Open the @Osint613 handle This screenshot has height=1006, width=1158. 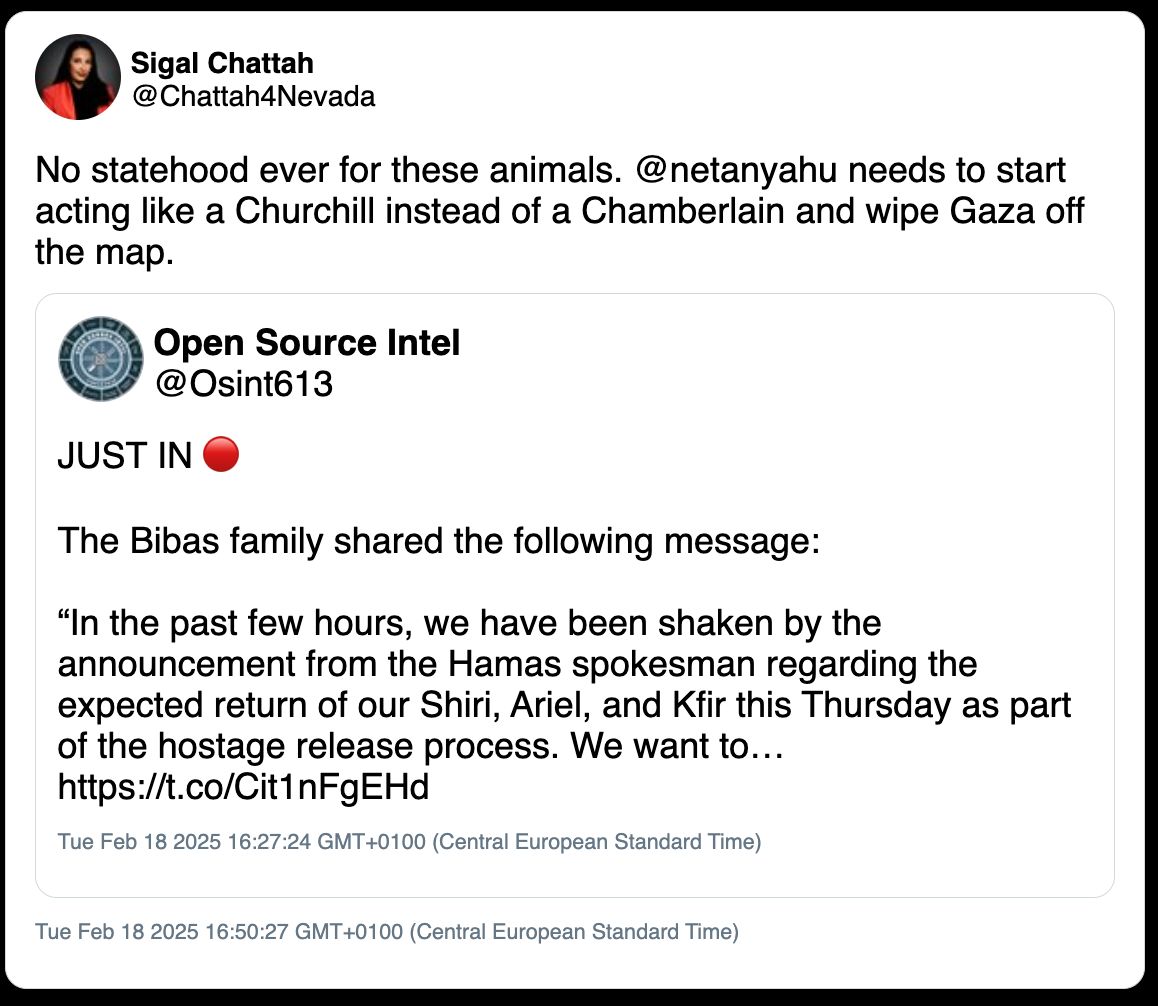coord(243,383)
